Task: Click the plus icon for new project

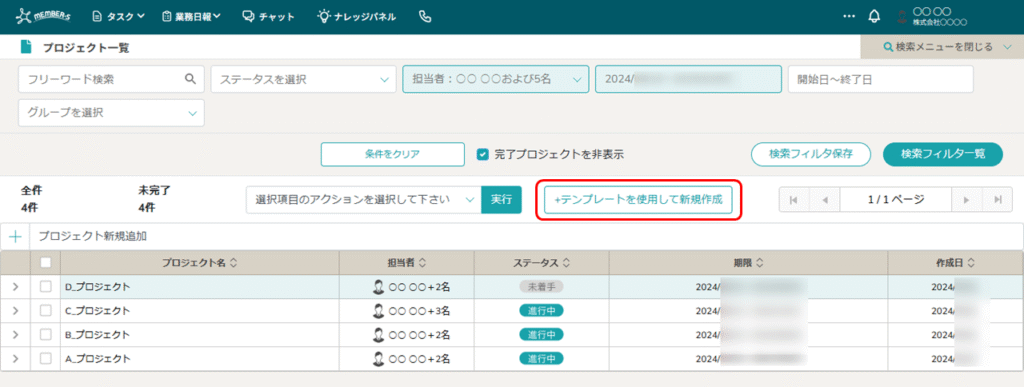Action: pos(15,236)
